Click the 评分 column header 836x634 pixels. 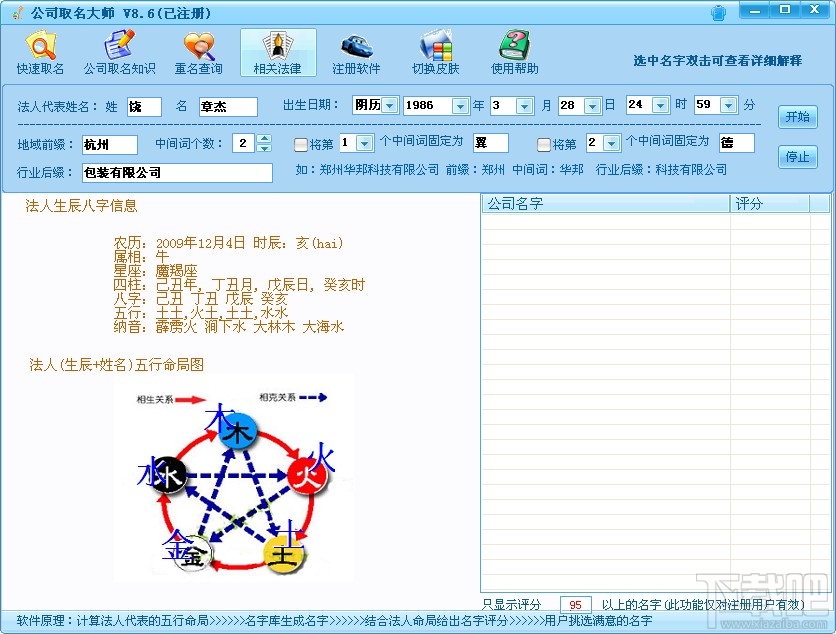pyautogui.click(x=770, y=204)
